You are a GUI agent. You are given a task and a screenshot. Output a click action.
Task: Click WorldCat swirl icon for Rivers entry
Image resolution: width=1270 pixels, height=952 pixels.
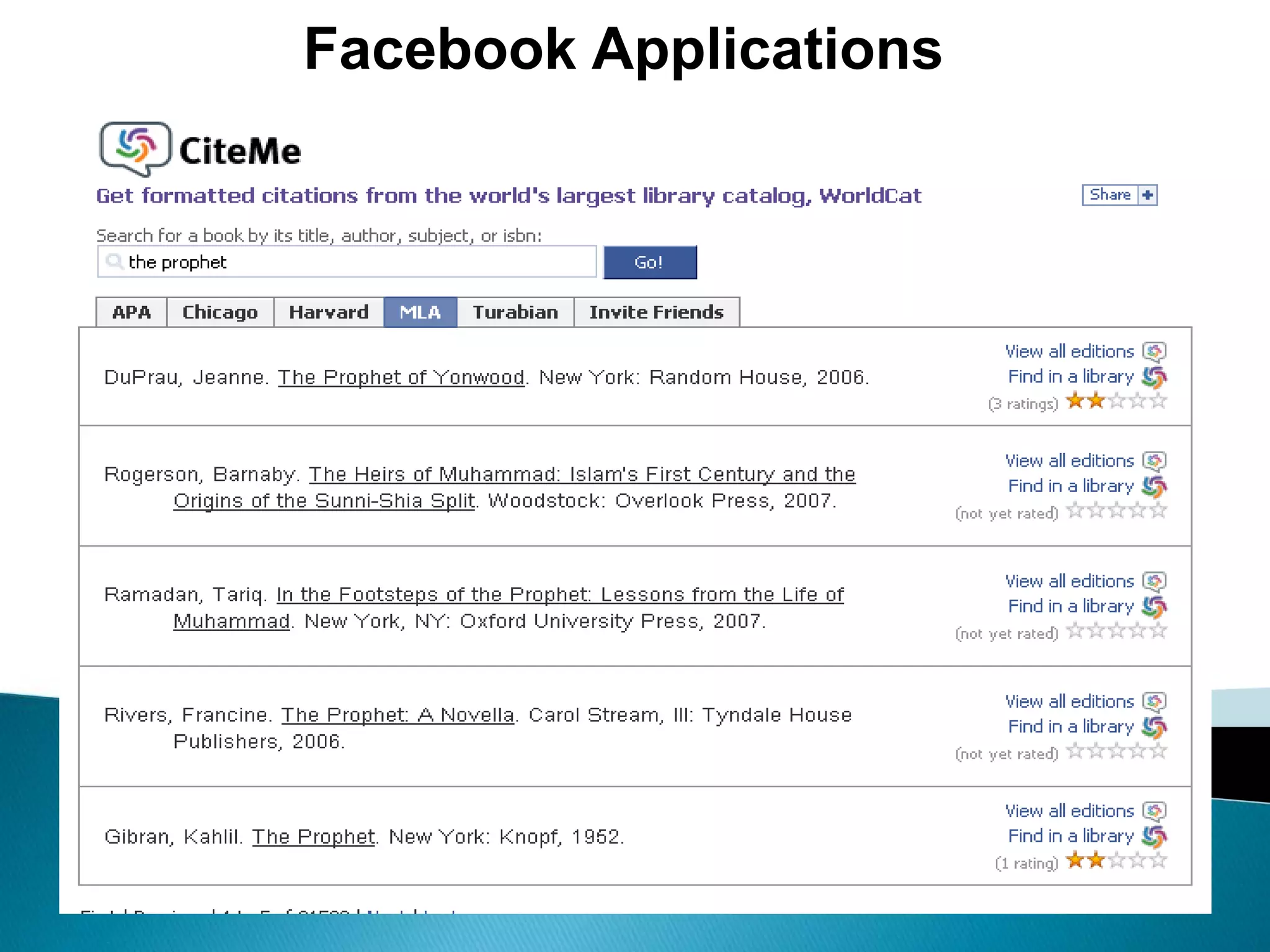(1154, 727)
